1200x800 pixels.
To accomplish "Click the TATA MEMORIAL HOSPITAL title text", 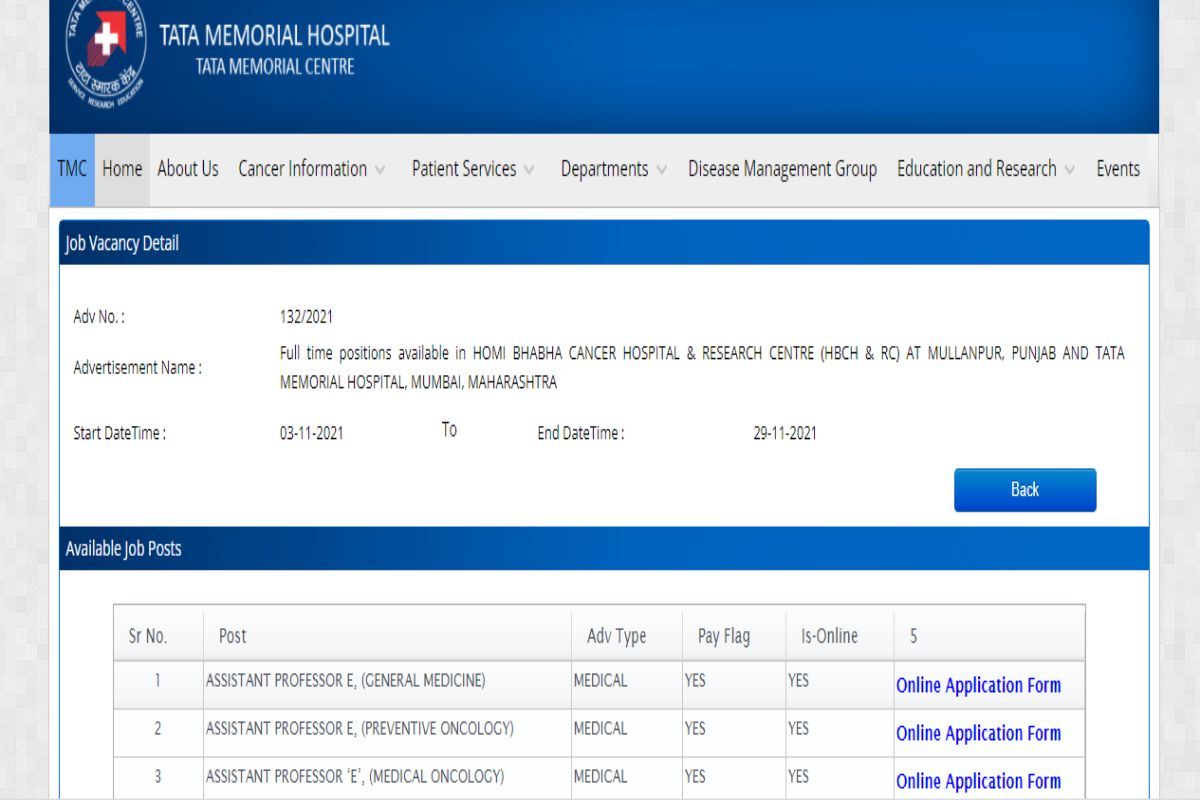I will tap(274, 36).
